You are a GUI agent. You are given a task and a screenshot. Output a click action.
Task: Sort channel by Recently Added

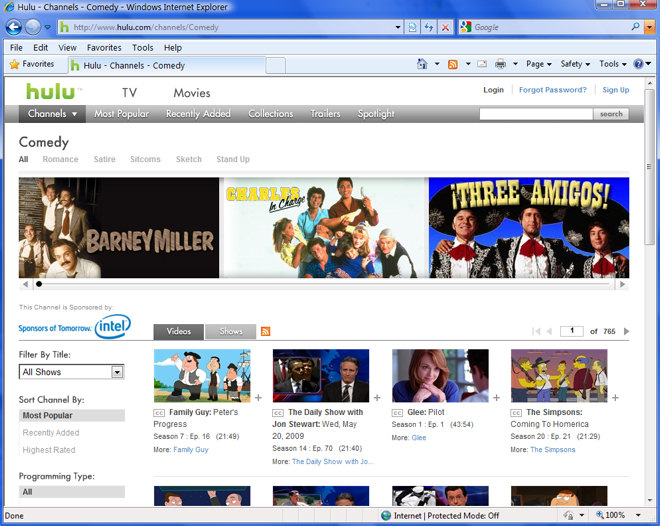pos(51,433)
